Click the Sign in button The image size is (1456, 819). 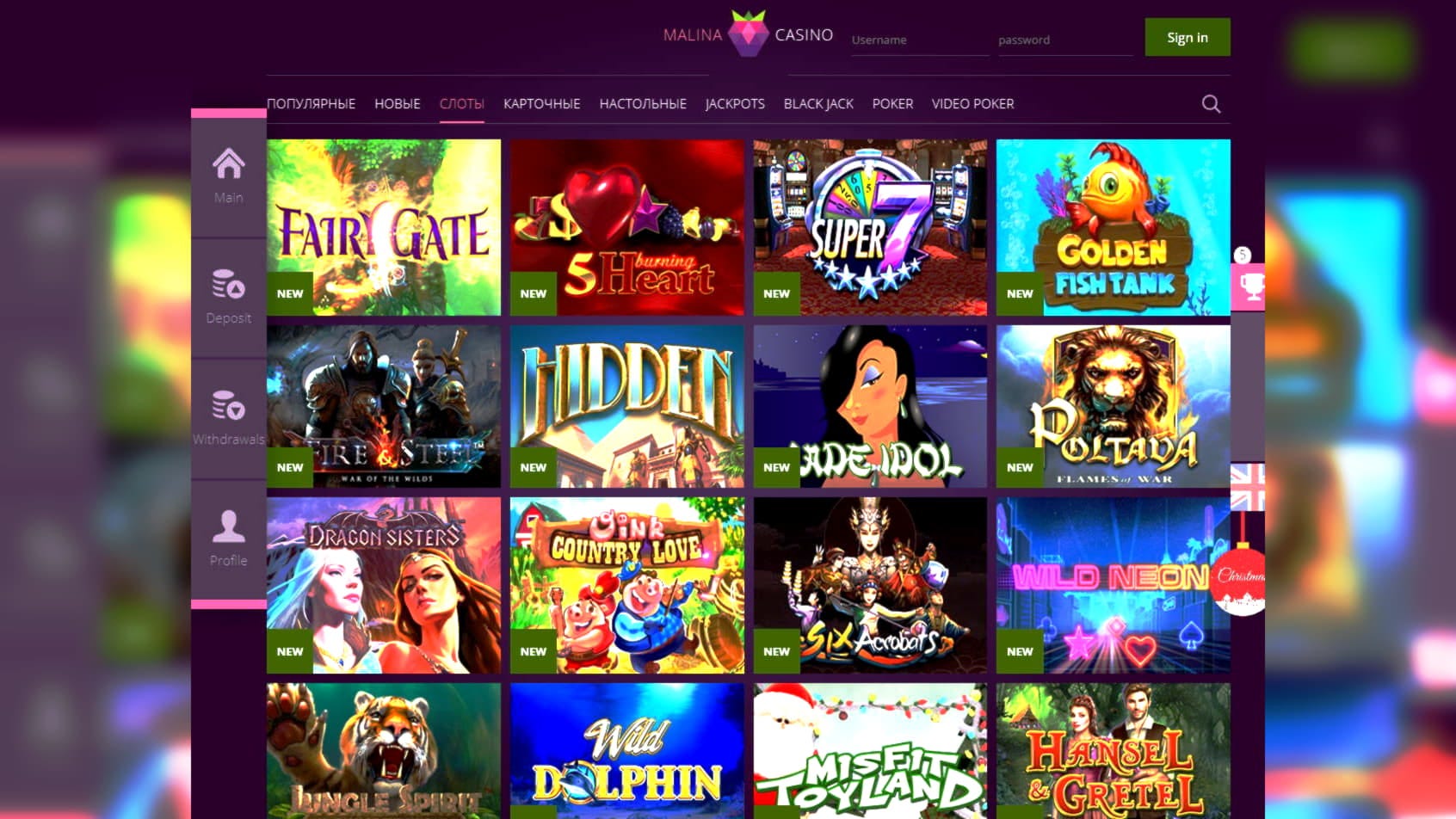point(1188,37)
